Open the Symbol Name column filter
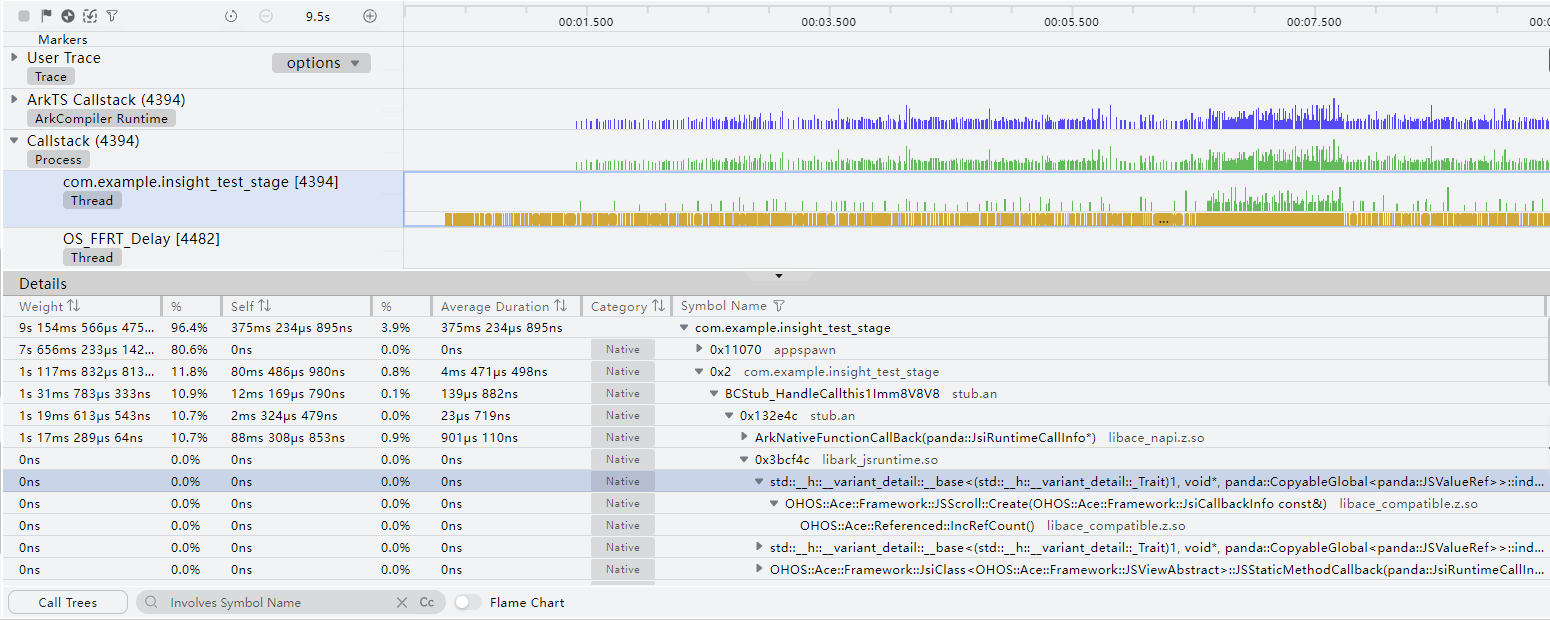1550x620 pixels. 780,306
